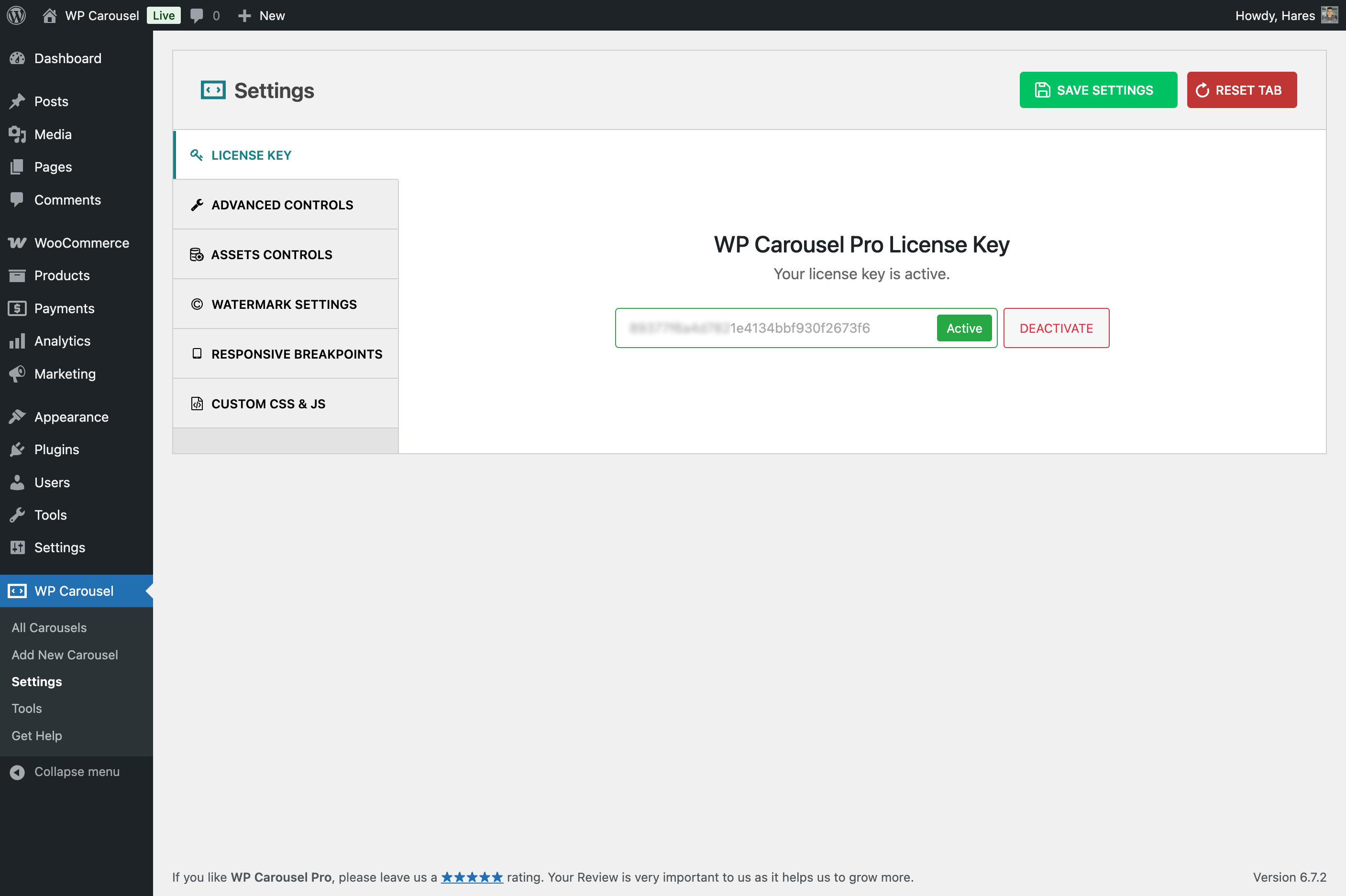Open Add New Carousel submenu item

pyautogui.click(x=65, y=655)
